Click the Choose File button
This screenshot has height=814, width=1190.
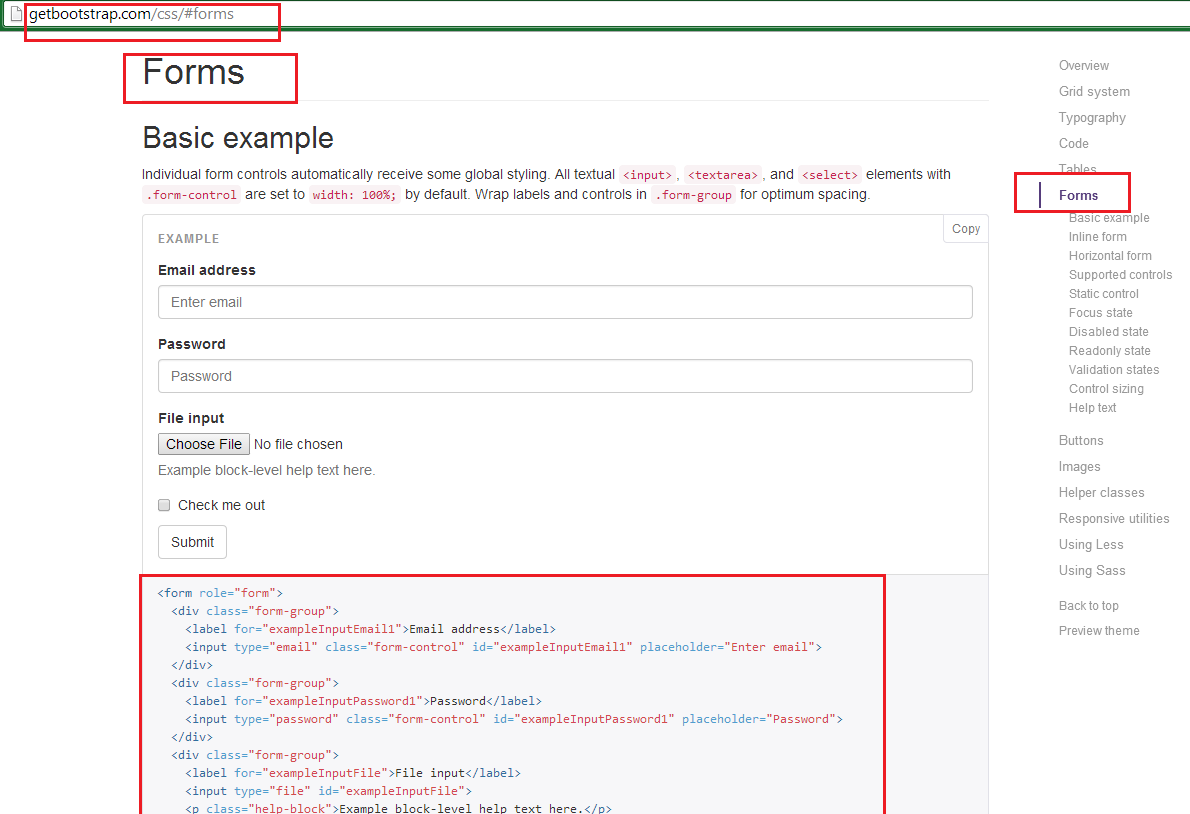click(204, 444)
